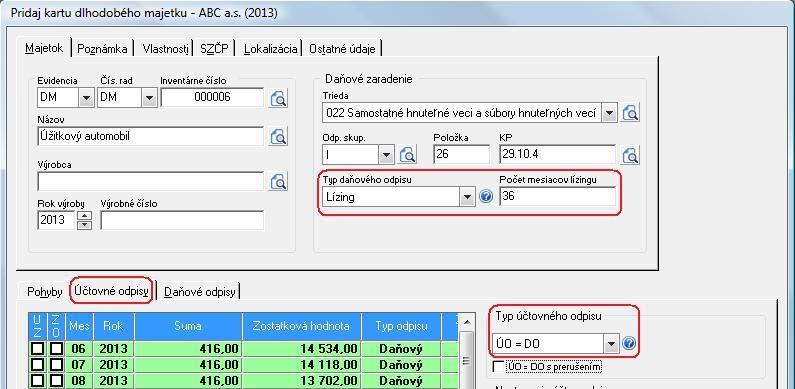The width and height of the screenshot is (795, 389).
Task: Click the Výrobné číslo input field
Action: [x=182, y=220]
